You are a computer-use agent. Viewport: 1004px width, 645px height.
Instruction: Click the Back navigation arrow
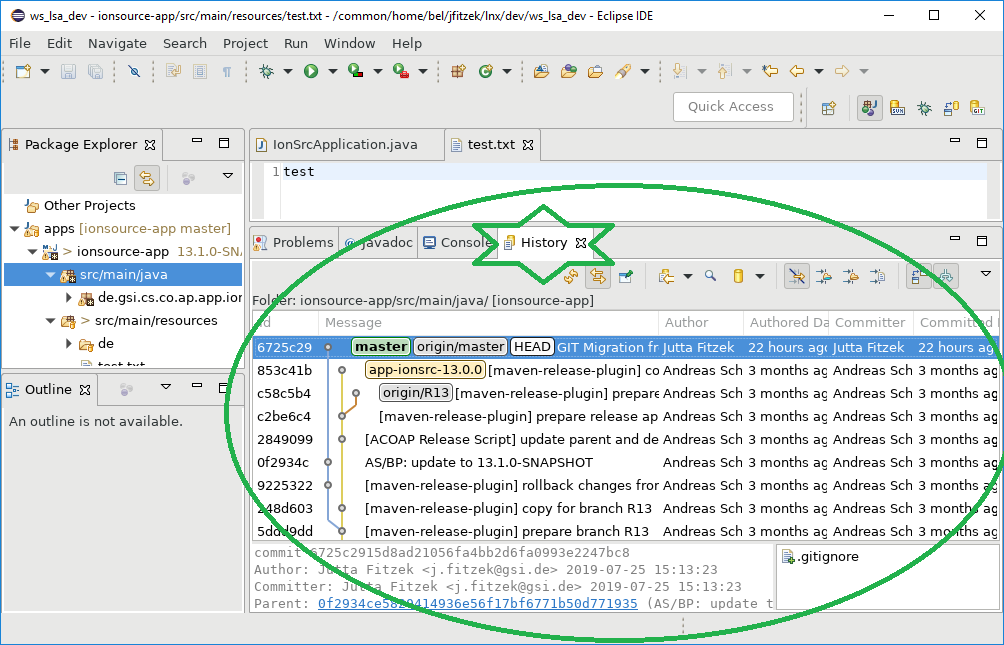pyautogui.click(x=797, y=71)
